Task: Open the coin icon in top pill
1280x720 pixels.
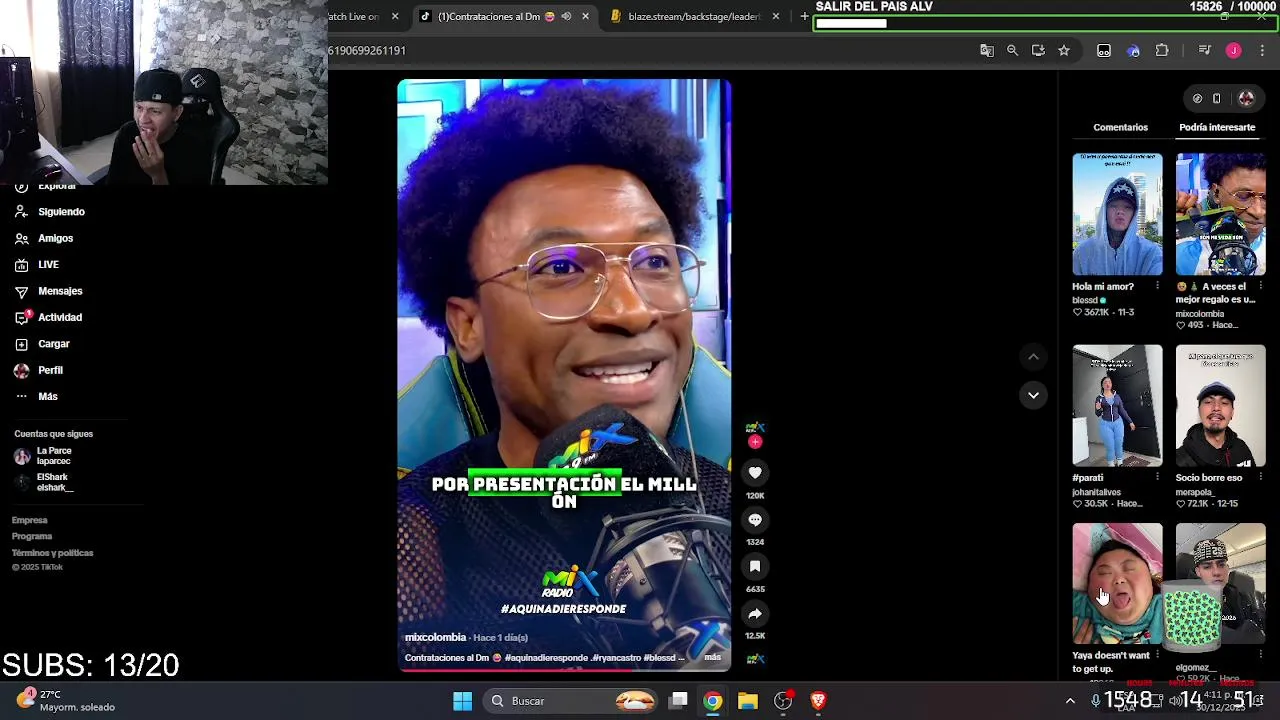Action: pos(1197,98)
